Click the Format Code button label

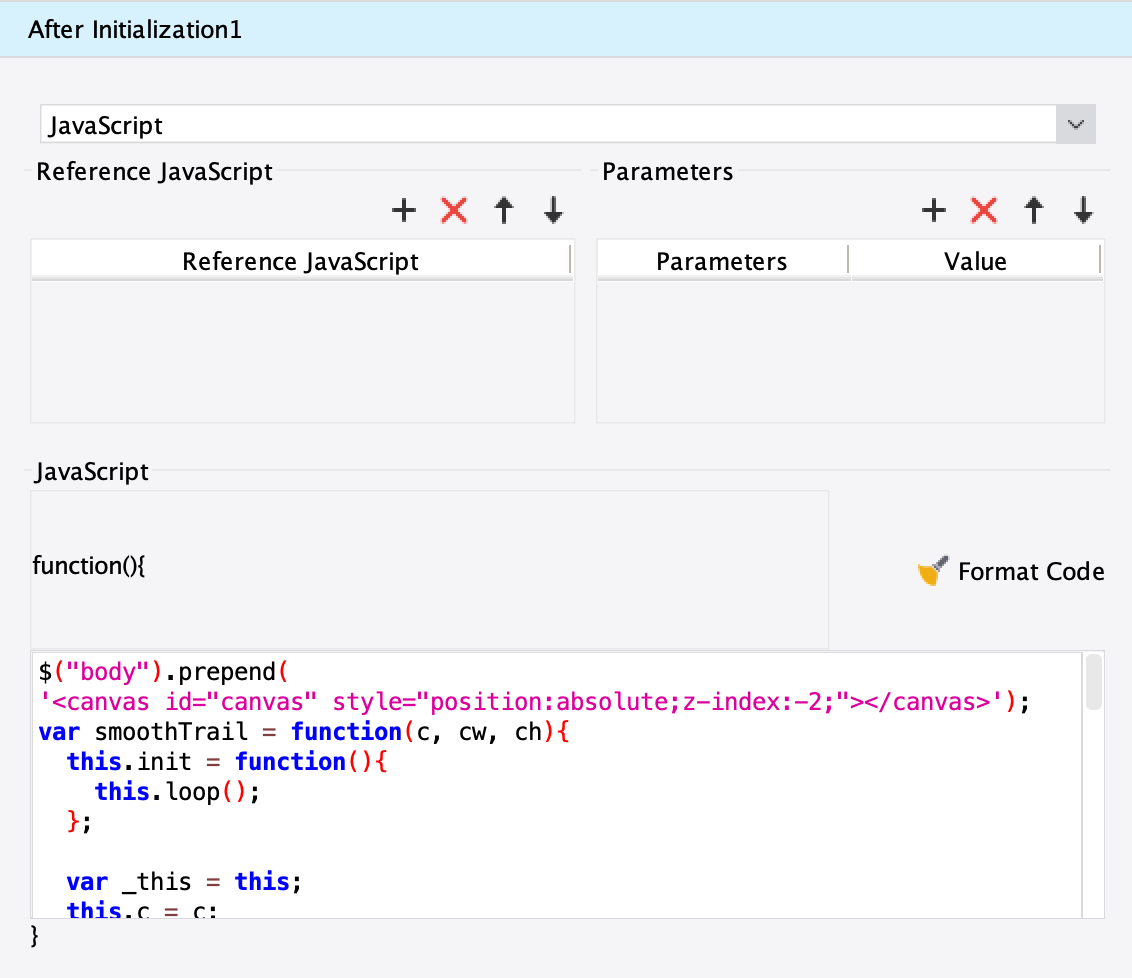(1030, 572)
